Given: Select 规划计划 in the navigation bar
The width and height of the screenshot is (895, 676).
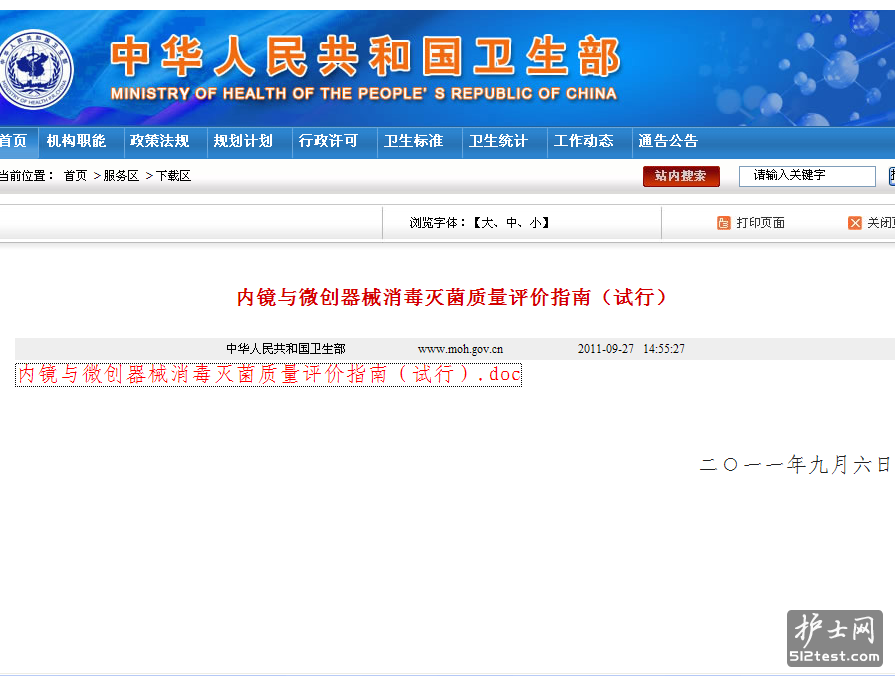Looking at the screenshot, I should pos(243,141).
